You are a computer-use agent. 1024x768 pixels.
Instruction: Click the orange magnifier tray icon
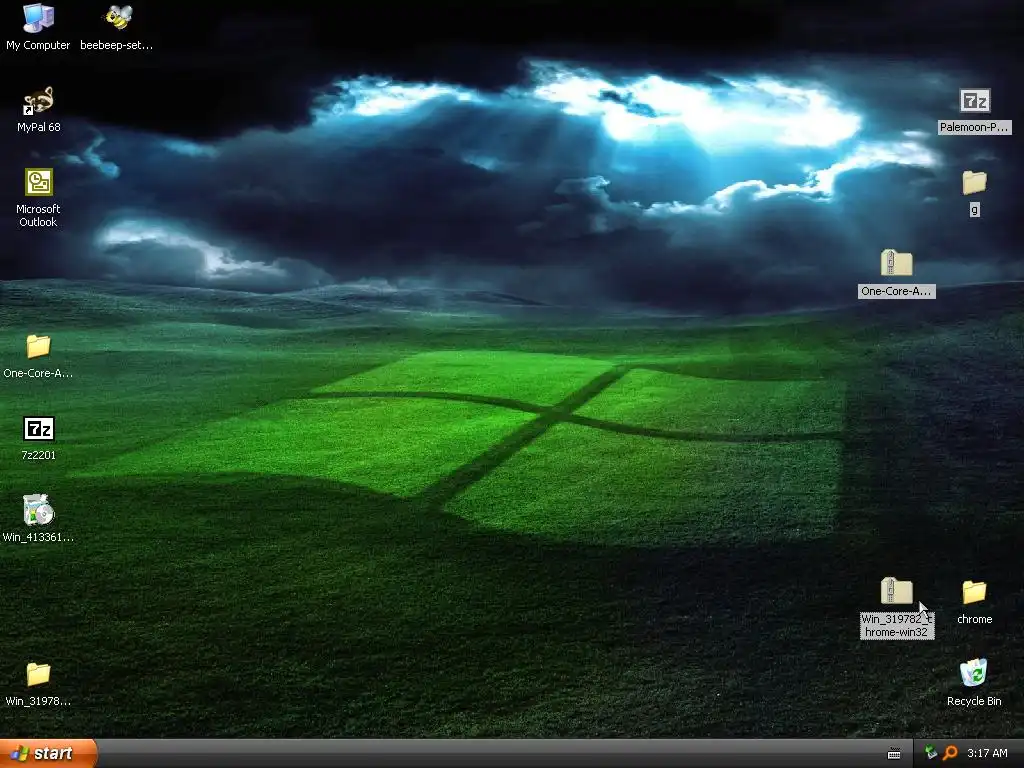coord(950,753)
